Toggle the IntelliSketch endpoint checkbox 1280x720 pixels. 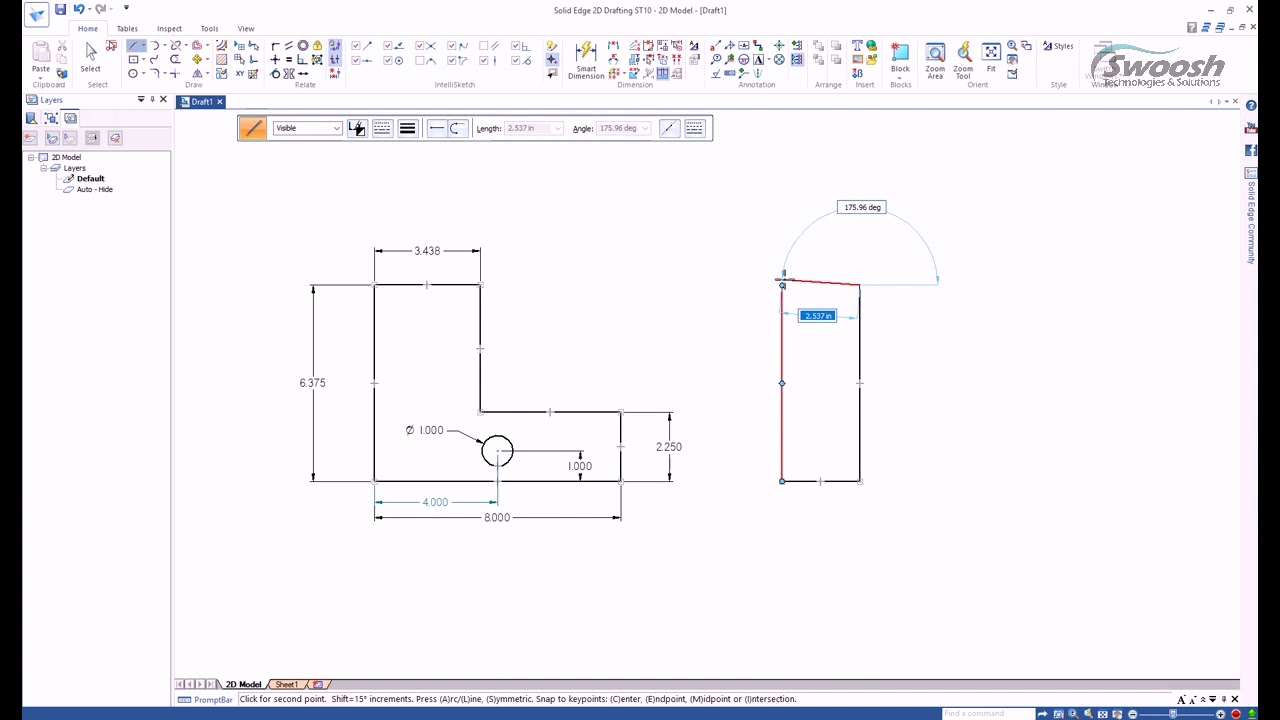point(355,46)
